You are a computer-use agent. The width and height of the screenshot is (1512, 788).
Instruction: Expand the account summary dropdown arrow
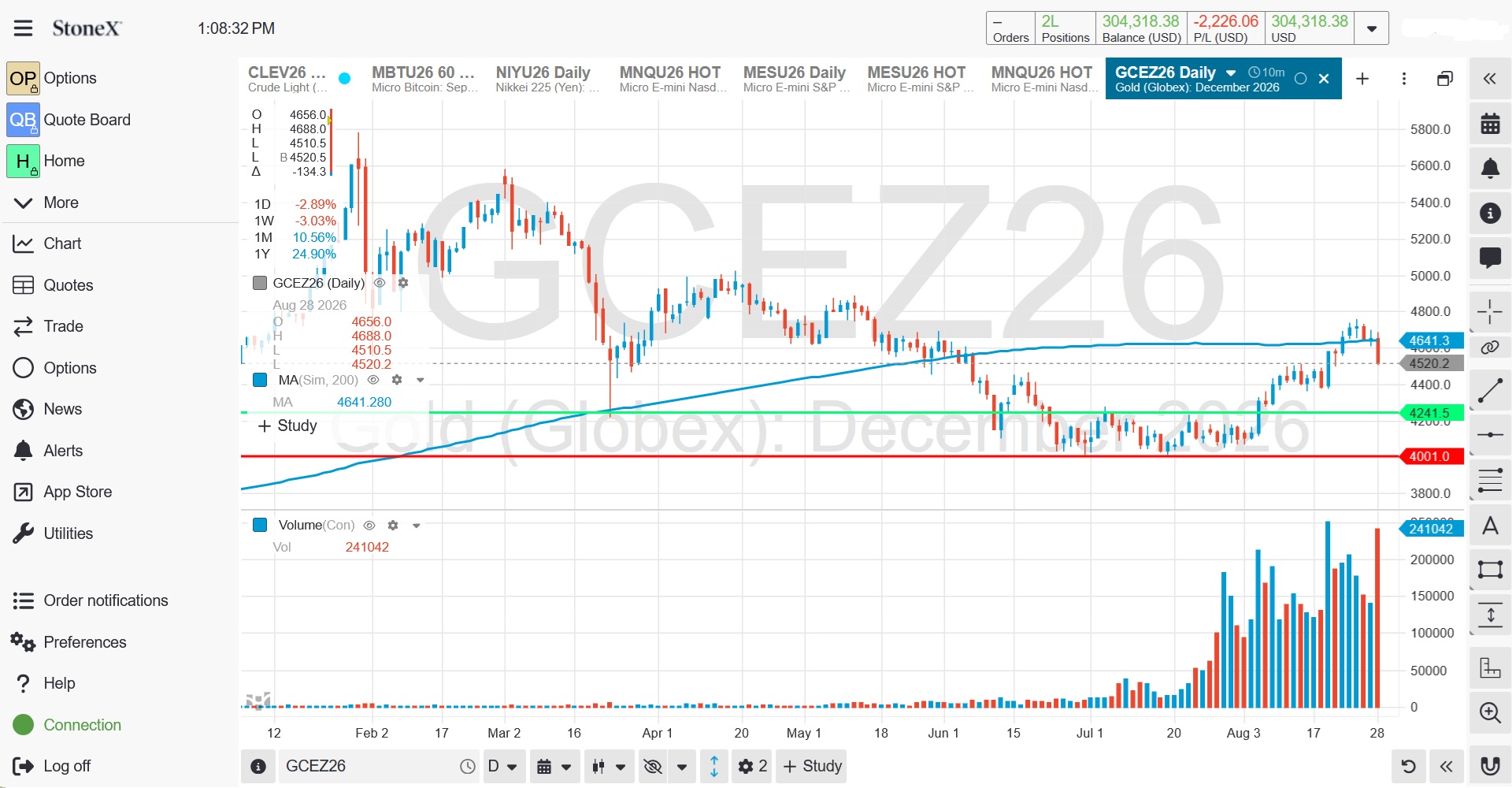(x=1372, y=28)
